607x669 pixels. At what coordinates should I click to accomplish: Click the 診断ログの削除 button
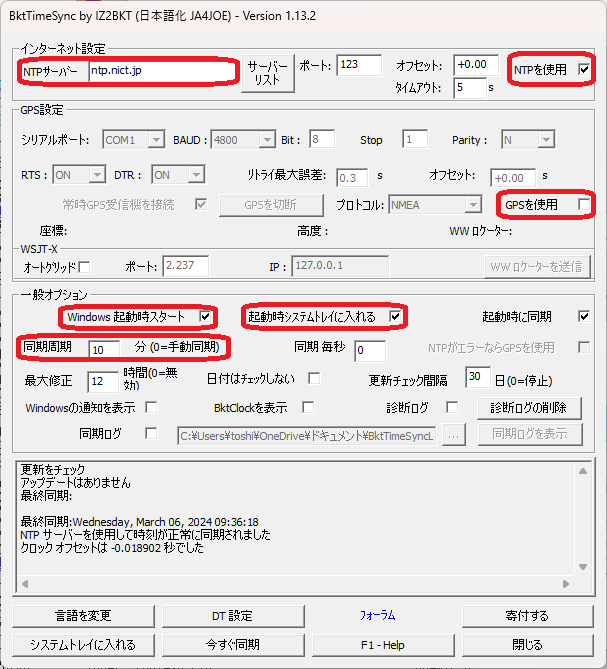click(x=529, y=408)
